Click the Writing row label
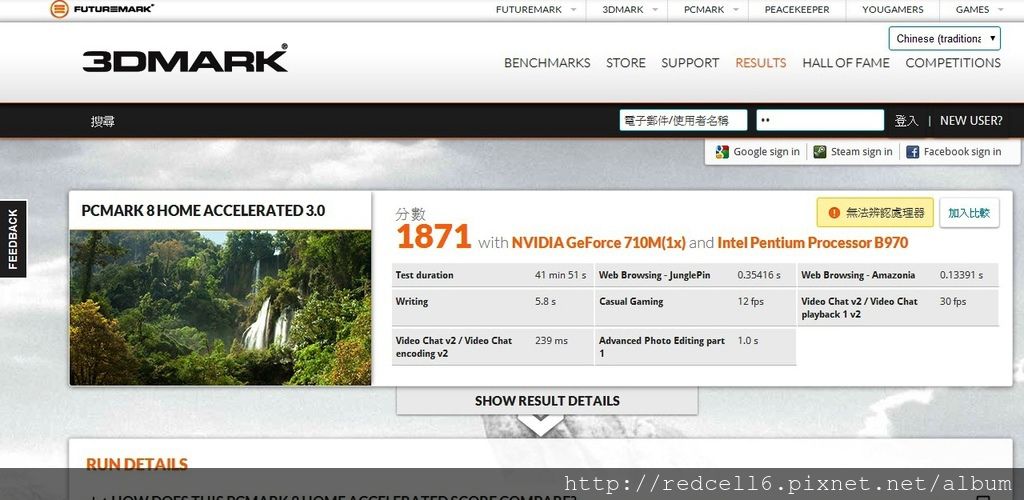 412,302
